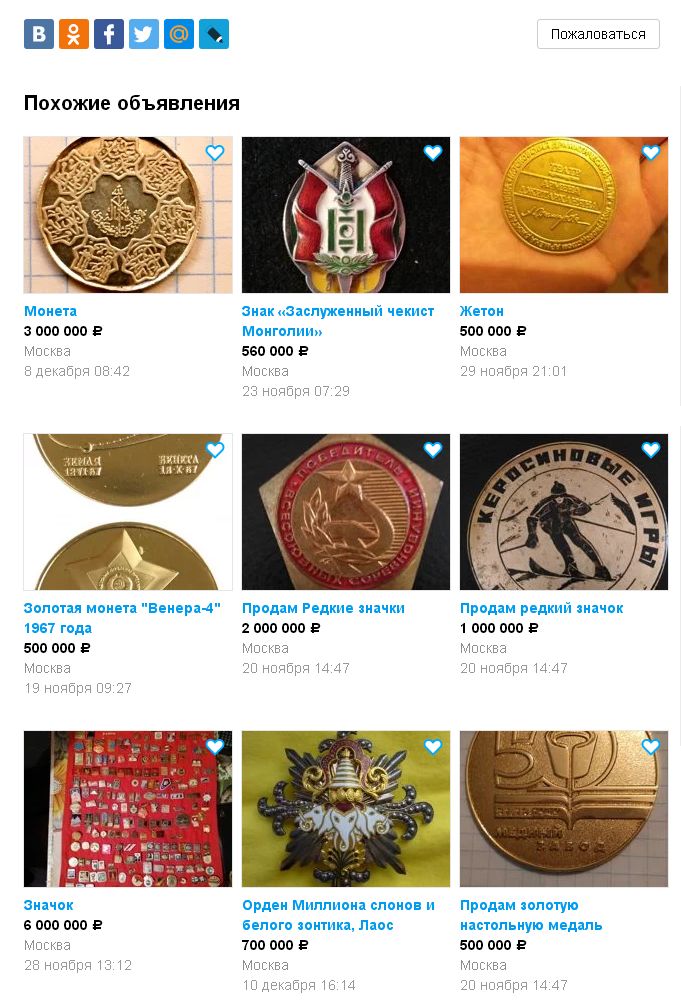View red badge collection photo thumbnail
This screenshot has width=681, height=1008.
(x=128, y=809)
